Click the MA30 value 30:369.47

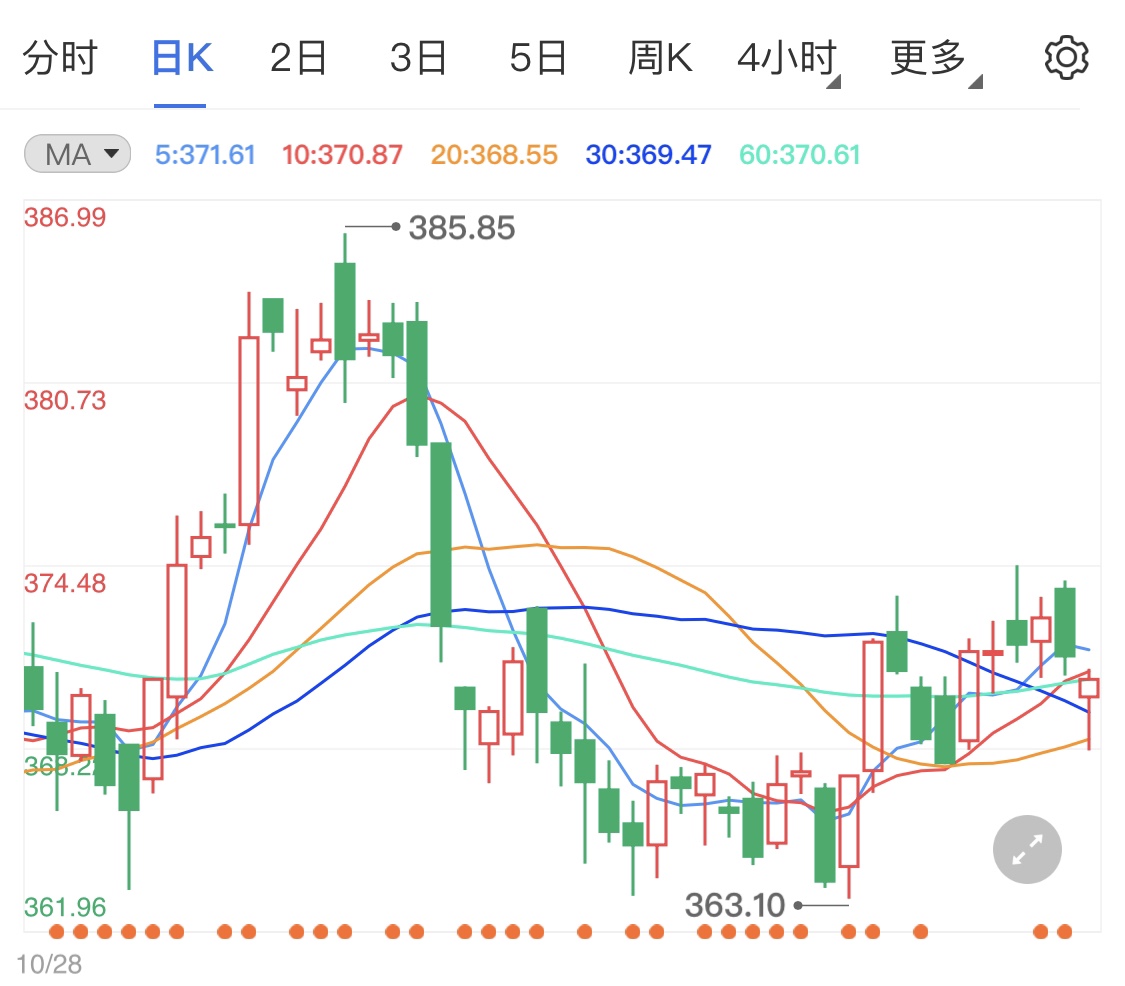point(648,155)
